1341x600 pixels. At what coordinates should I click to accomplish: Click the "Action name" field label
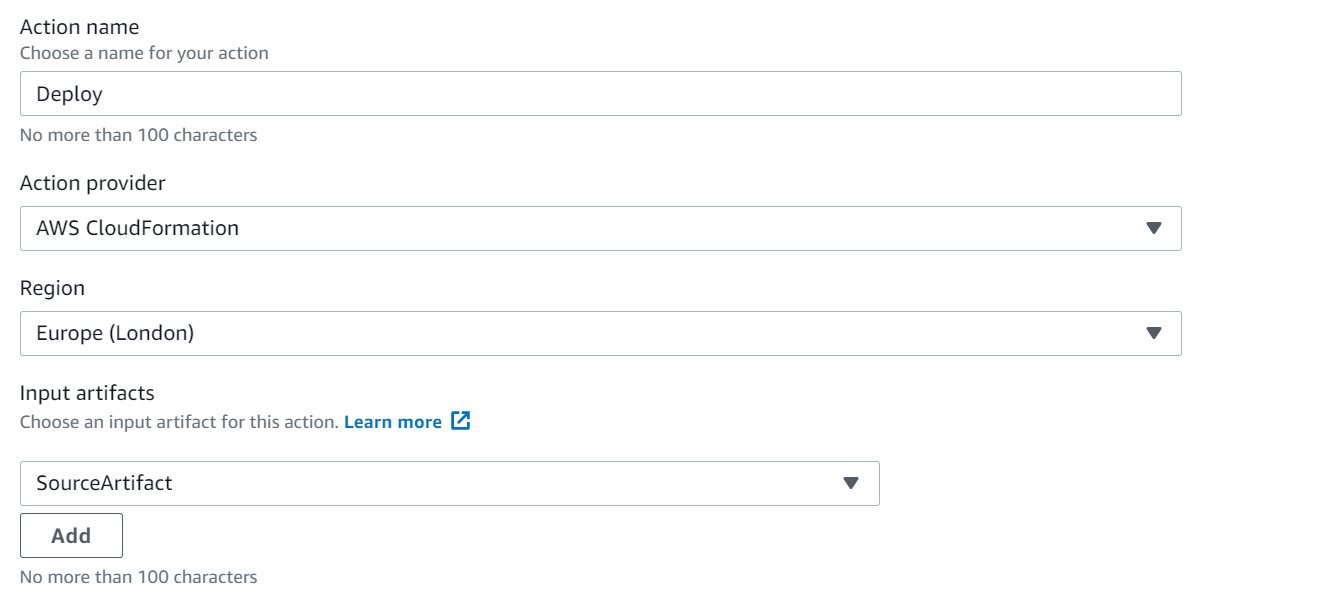80,27
